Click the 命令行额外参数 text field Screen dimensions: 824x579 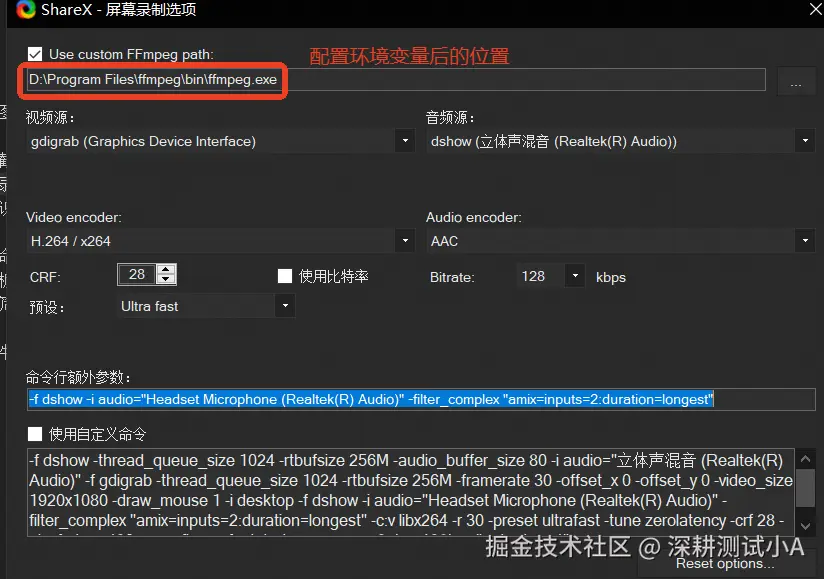click(421, 399)
